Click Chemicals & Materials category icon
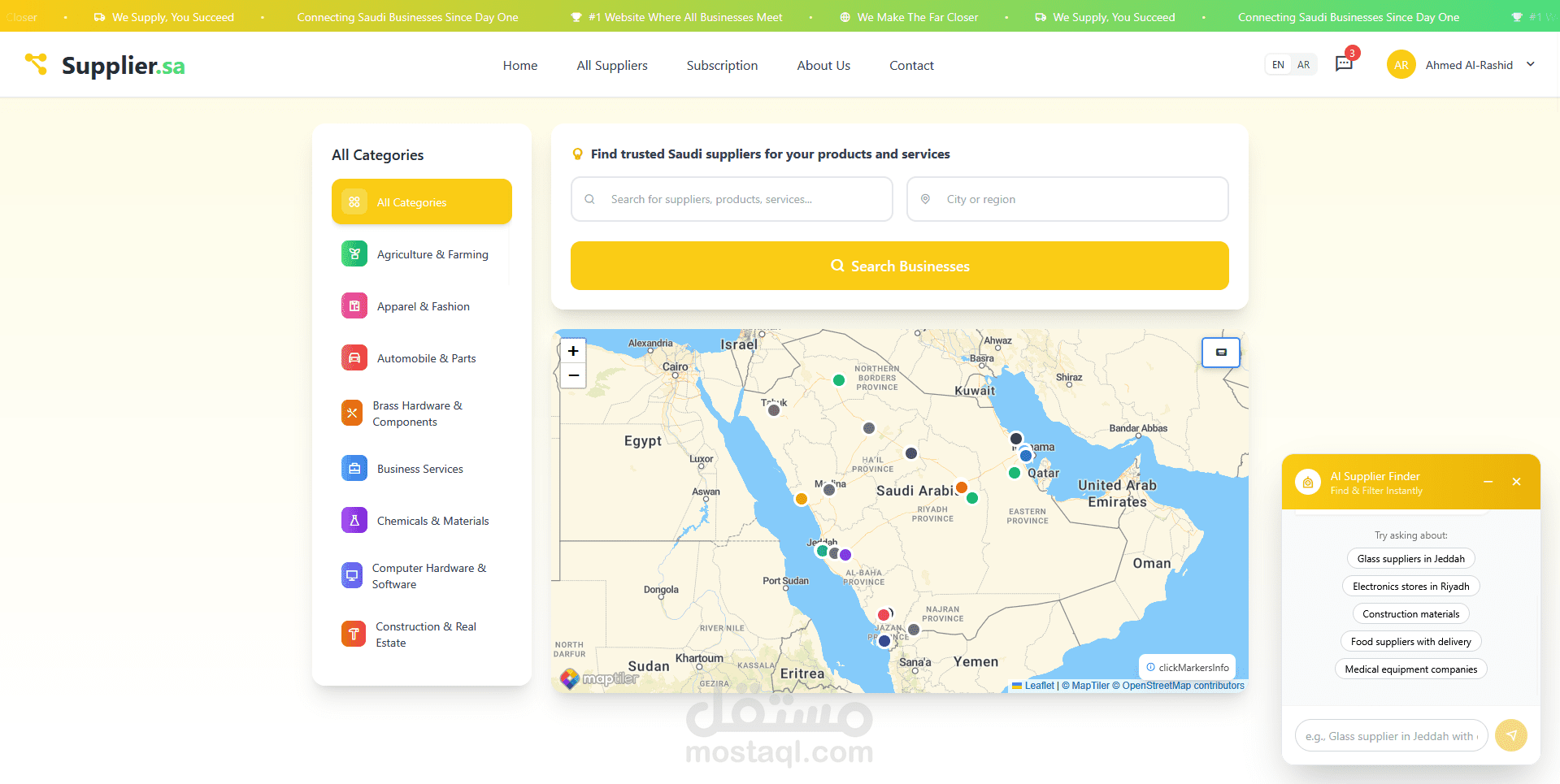Viewport: 1560px width, 784px height. [x=354, y=520]
